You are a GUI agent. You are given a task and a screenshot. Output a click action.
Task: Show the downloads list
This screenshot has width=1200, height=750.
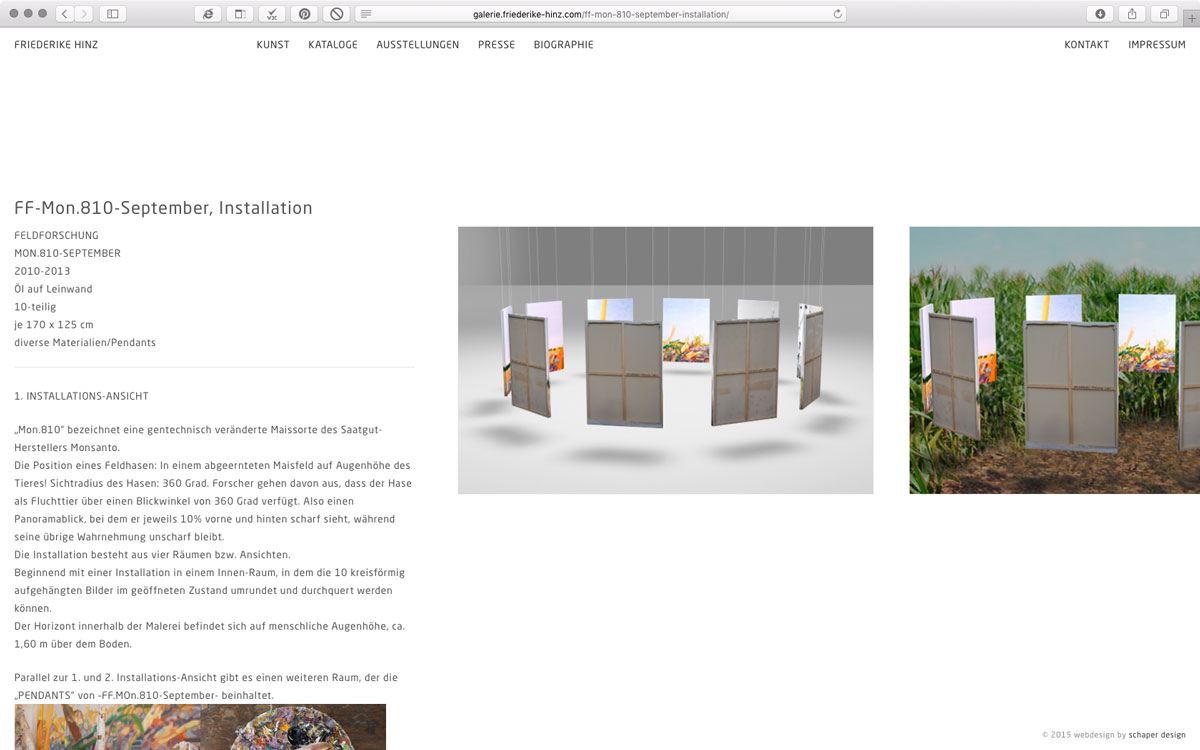1100,14
